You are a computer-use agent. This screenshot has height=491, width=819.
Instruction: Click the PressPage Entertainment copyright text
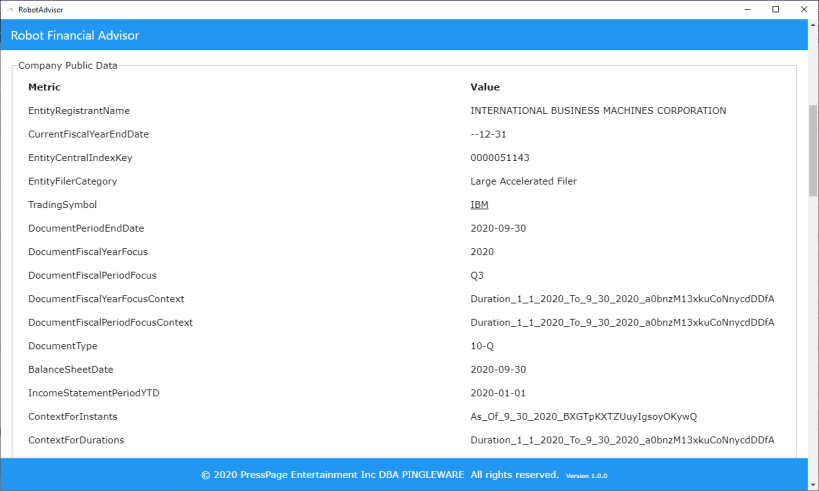tap(380, 475)
